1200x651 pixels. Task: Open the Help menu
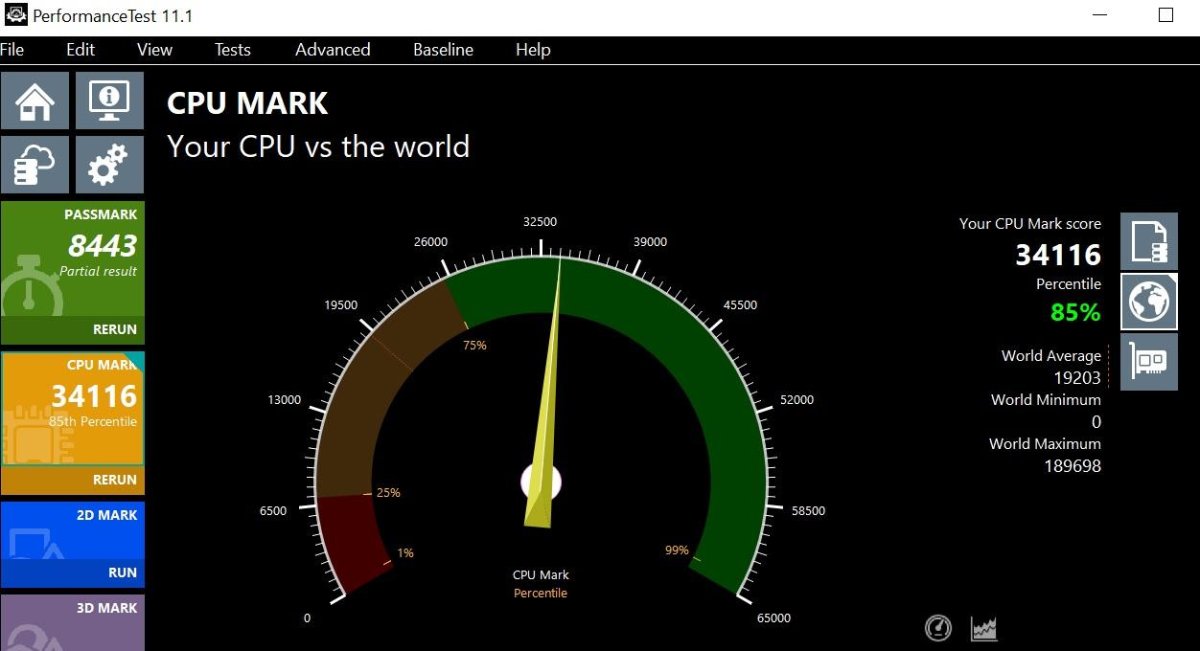pos(533,49)
